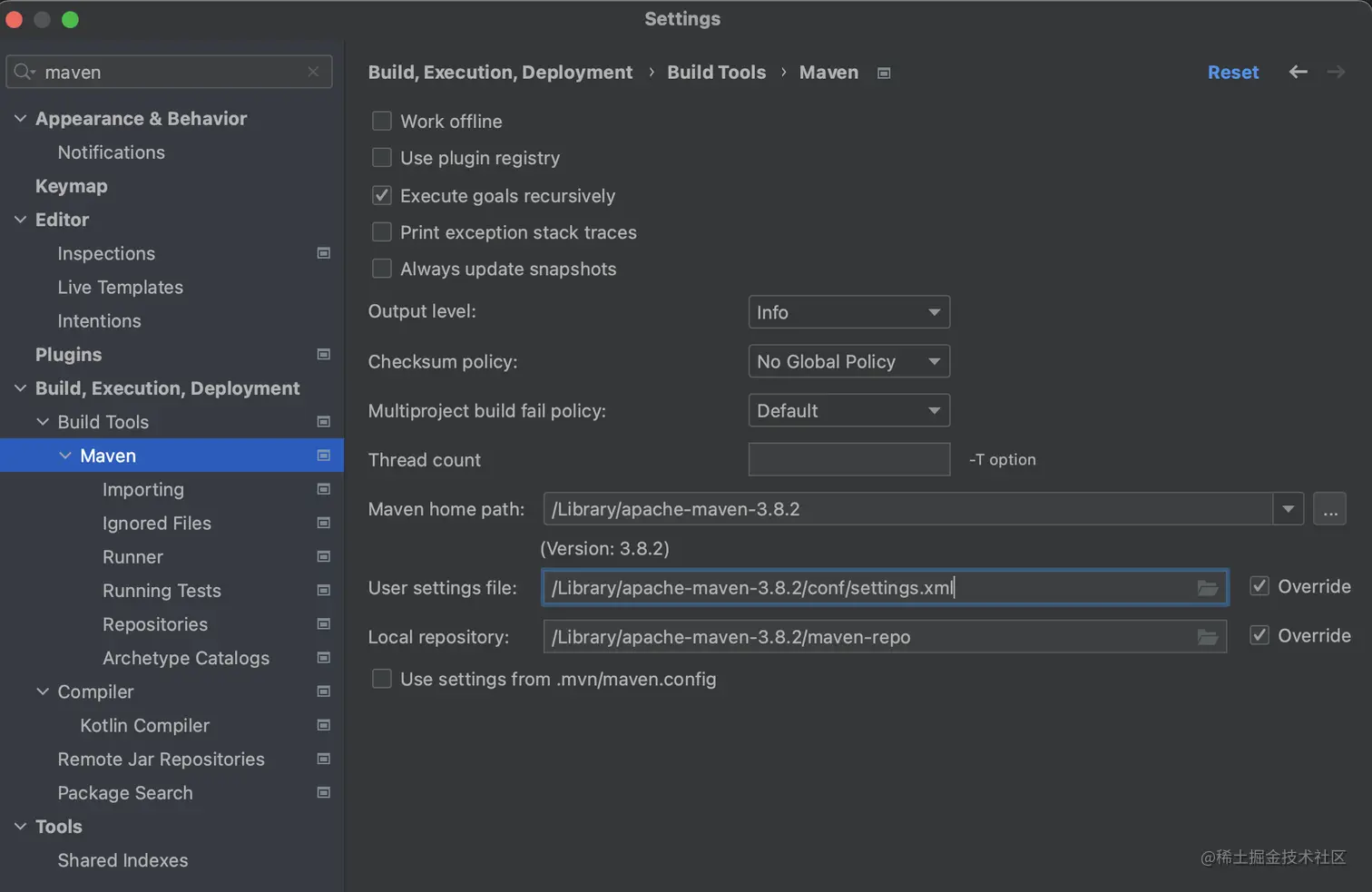Clear the maven search text
The height and width of the screenshot is (892, 1372).
click(x=313, y=72)
